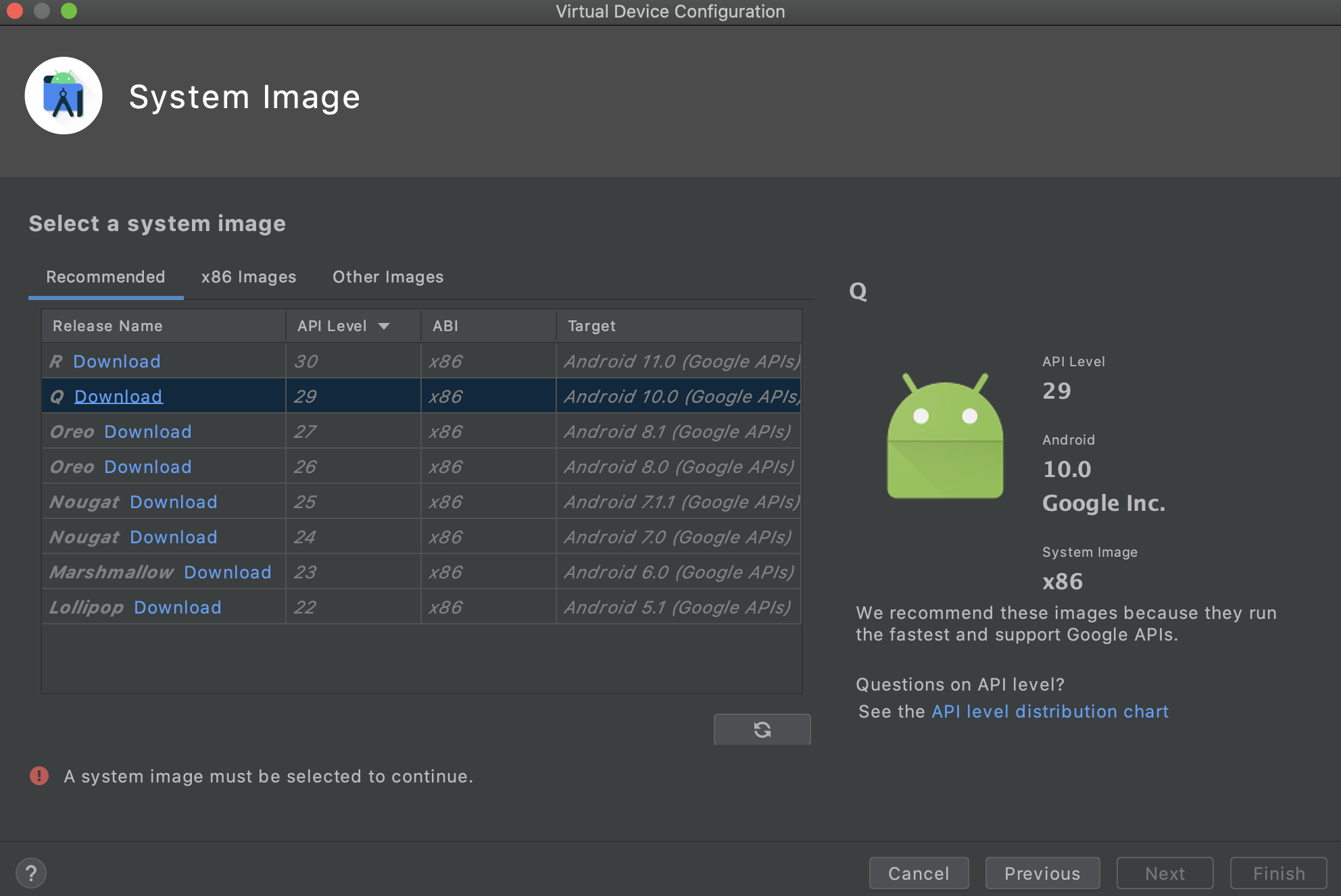
Task: Switch to the x86 Images tab
Action: click(x=249, y=277)
